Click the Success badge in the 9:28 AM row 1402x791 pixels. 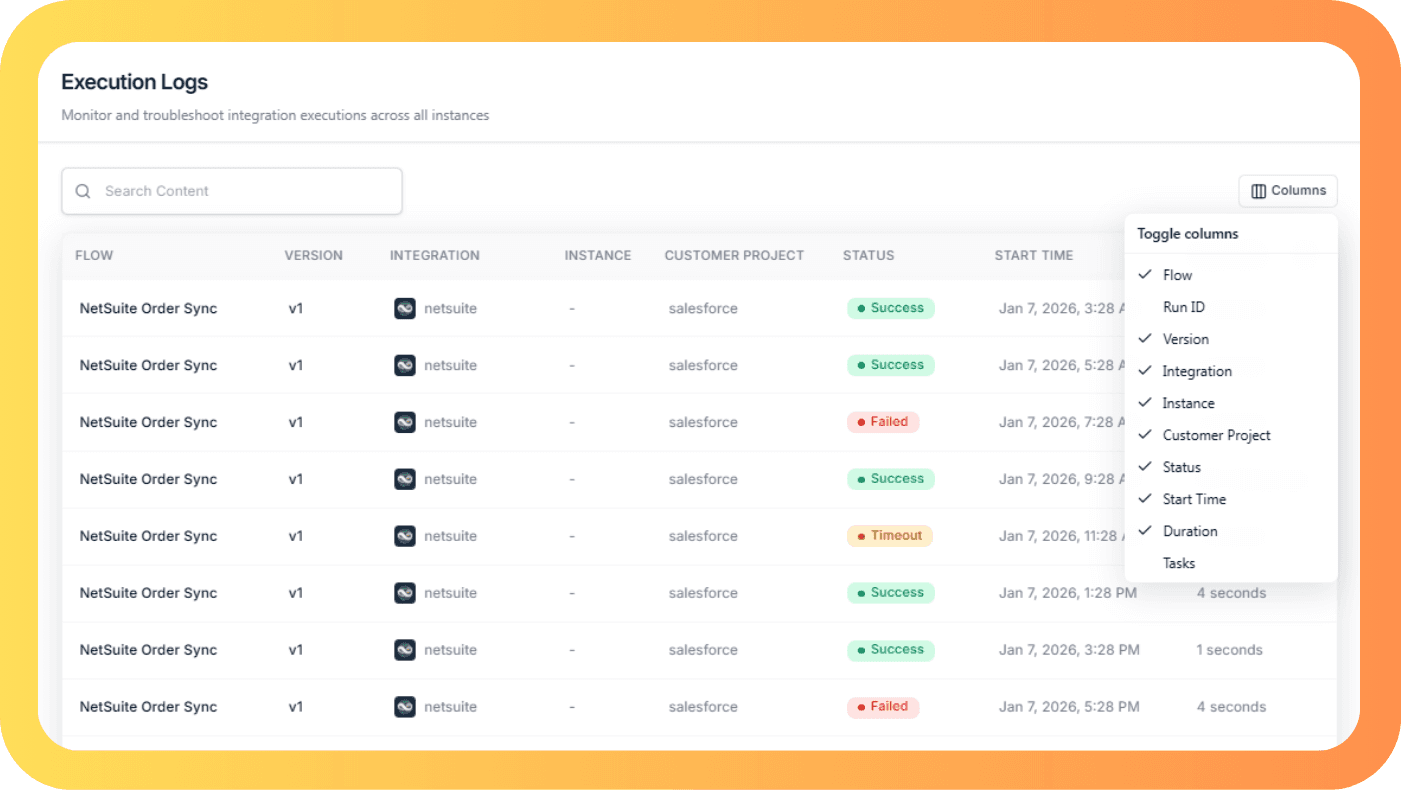pyautogui.click(x=890, y=479)
